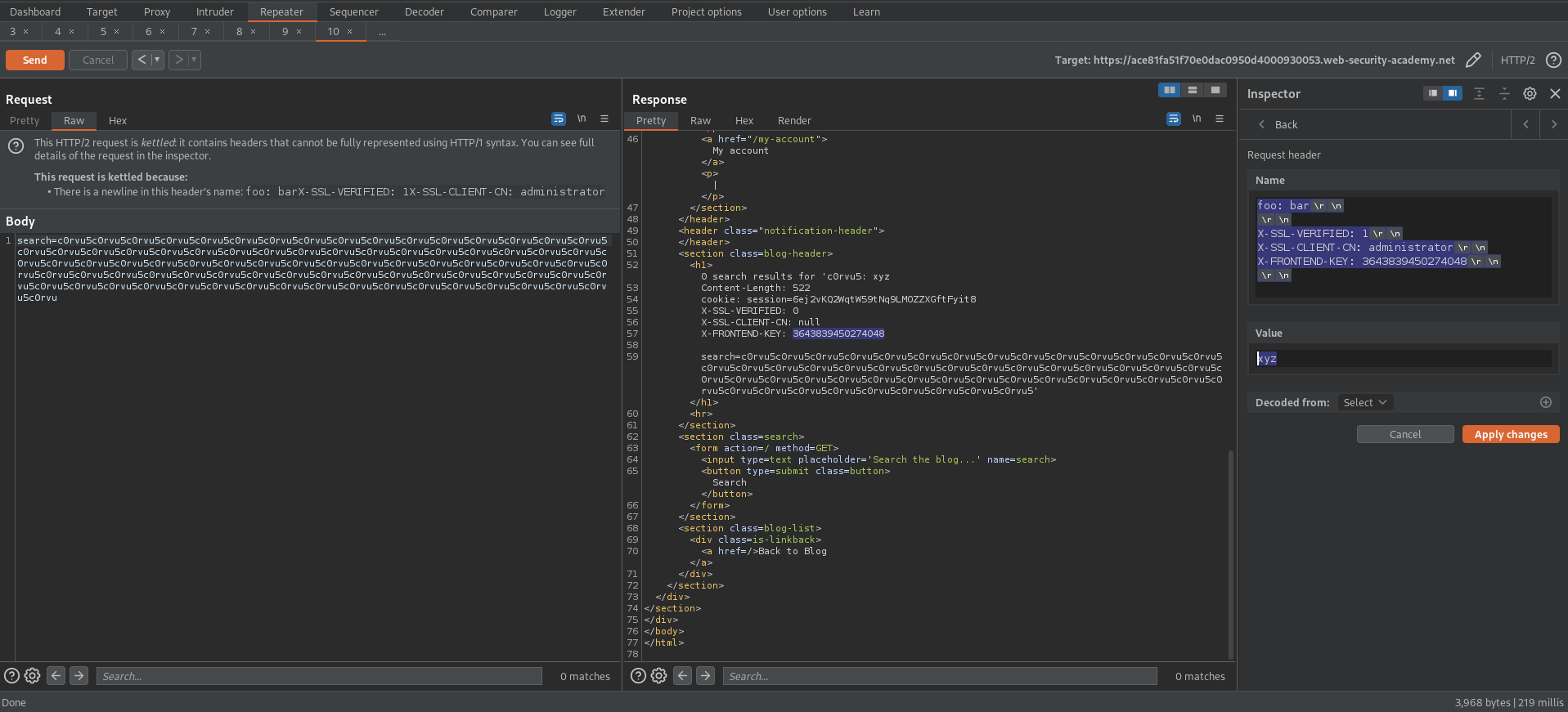Click the header Name text area

[x=1403, y=247]
